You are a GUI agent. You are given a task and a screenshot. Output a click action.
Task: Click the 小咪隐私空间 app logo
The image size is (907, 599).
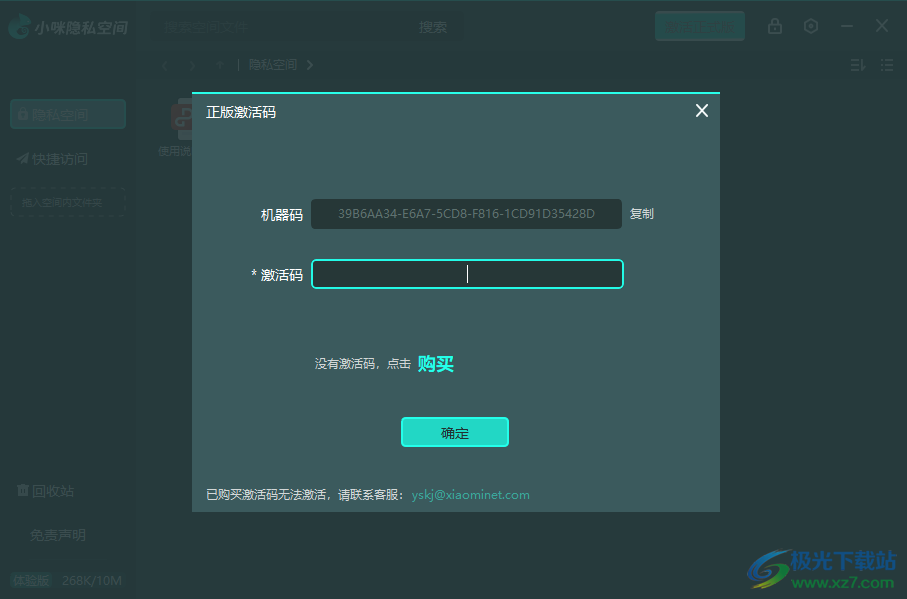[x=18, y=26]
